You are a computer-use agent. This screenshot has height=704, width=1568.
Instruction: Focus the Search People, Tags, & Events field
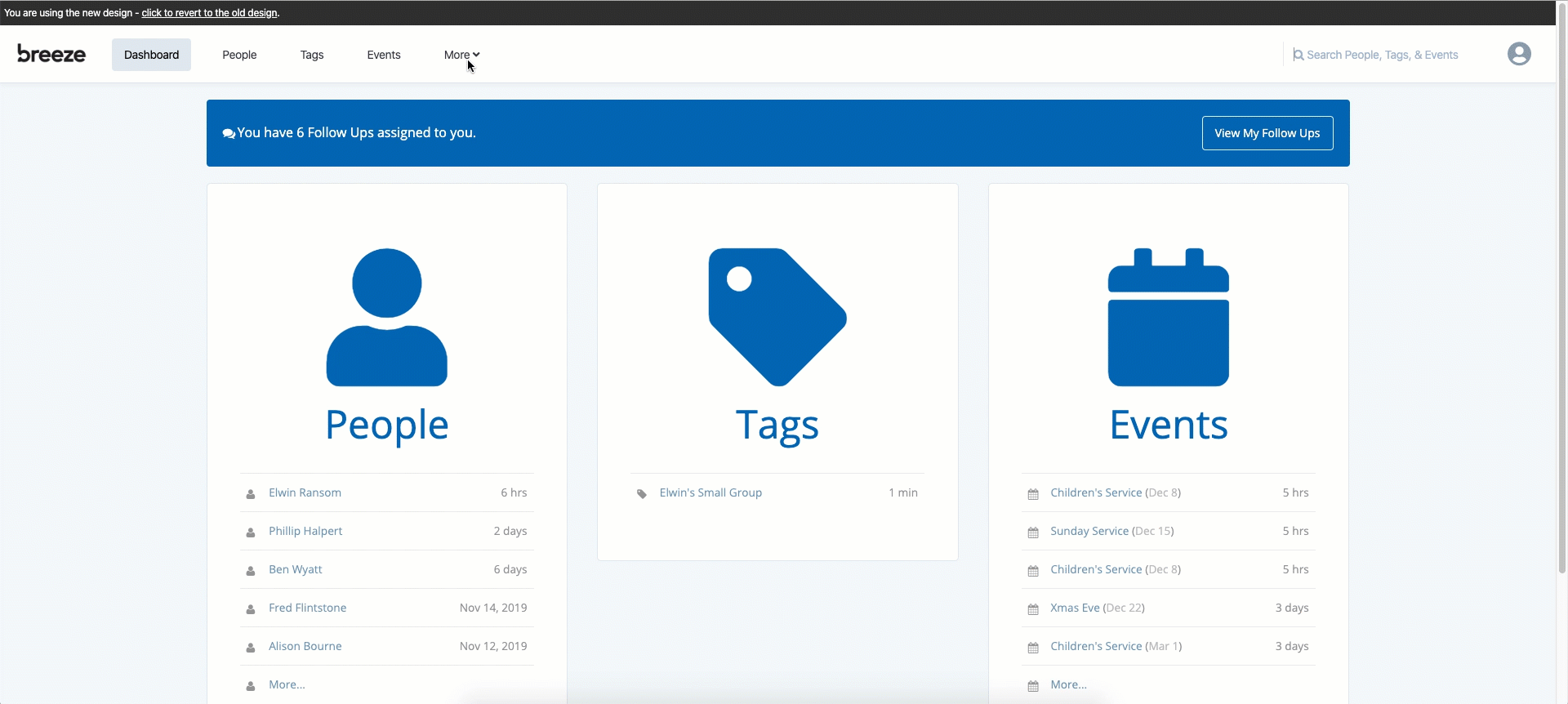(x=1383, y=55)
